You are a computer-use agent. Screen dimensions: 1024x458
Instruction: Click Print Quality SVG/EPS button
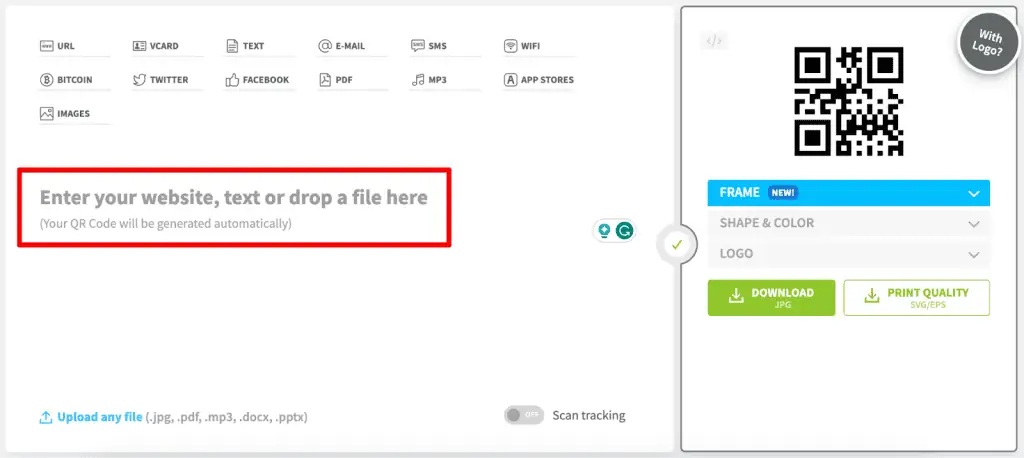click(x=916, y=297)
